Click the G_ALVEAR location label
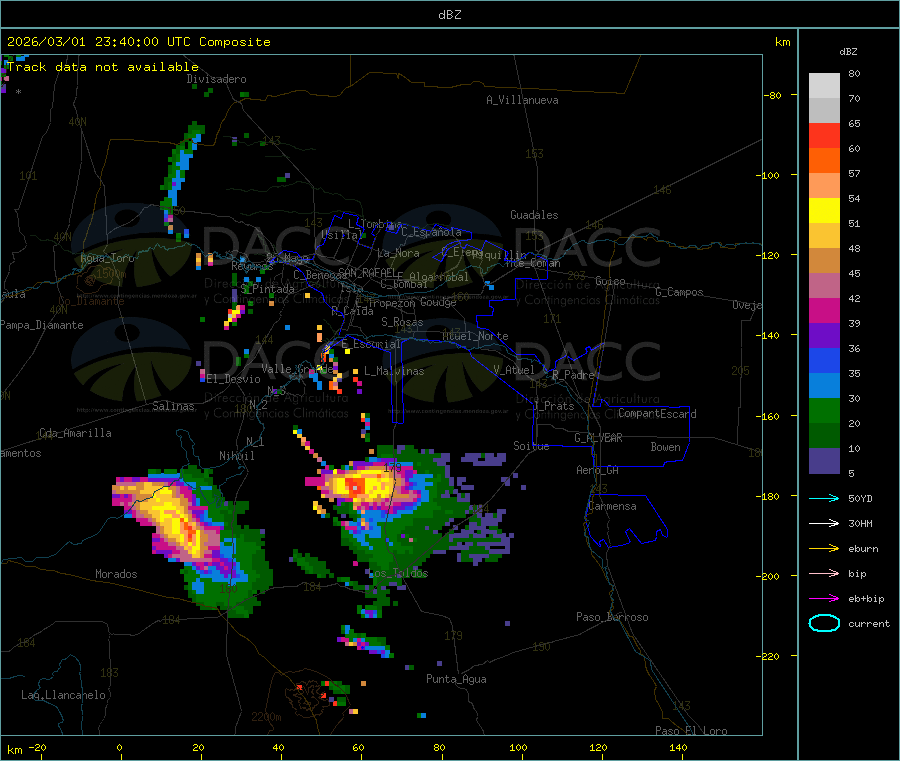Image resolution: width=900 pixels, height=761 pixels. 598,438
